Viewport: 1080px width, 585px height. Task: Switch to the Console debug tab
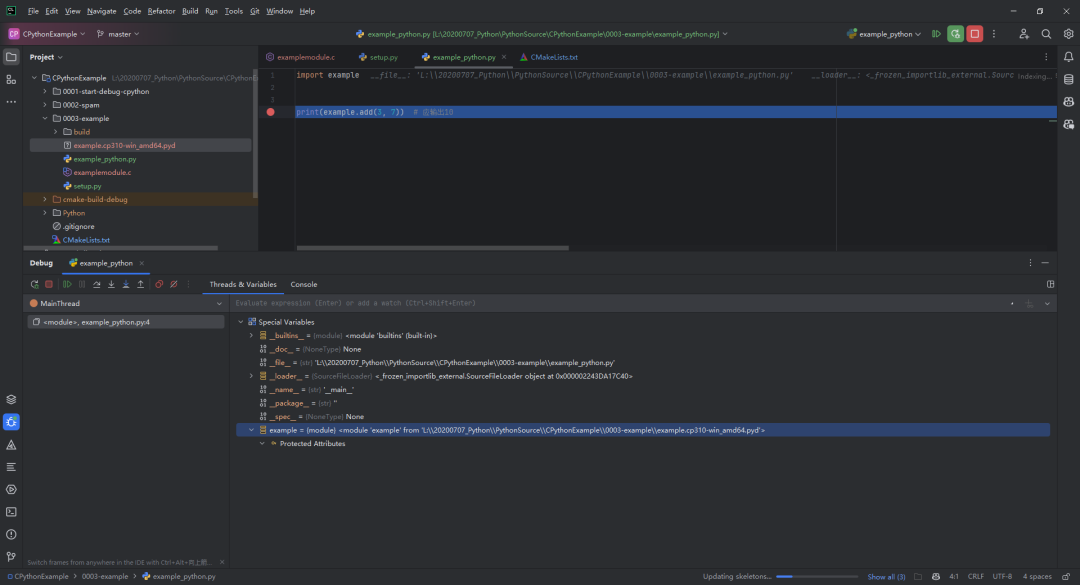(x=304, y=284)
